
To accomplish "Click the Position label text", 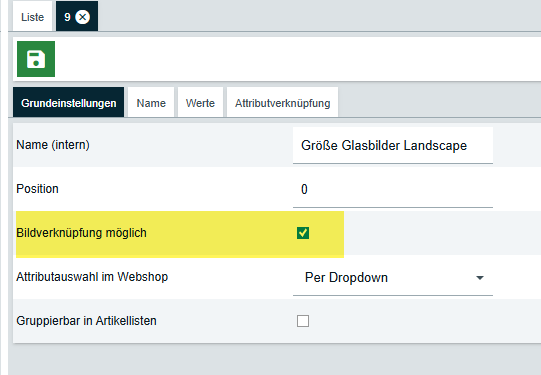I will click(37, 189).
